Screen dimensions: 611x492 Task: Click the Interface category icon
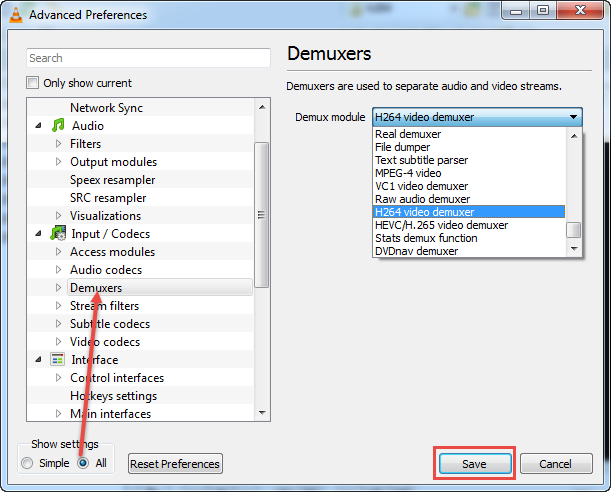click(58, 360)
